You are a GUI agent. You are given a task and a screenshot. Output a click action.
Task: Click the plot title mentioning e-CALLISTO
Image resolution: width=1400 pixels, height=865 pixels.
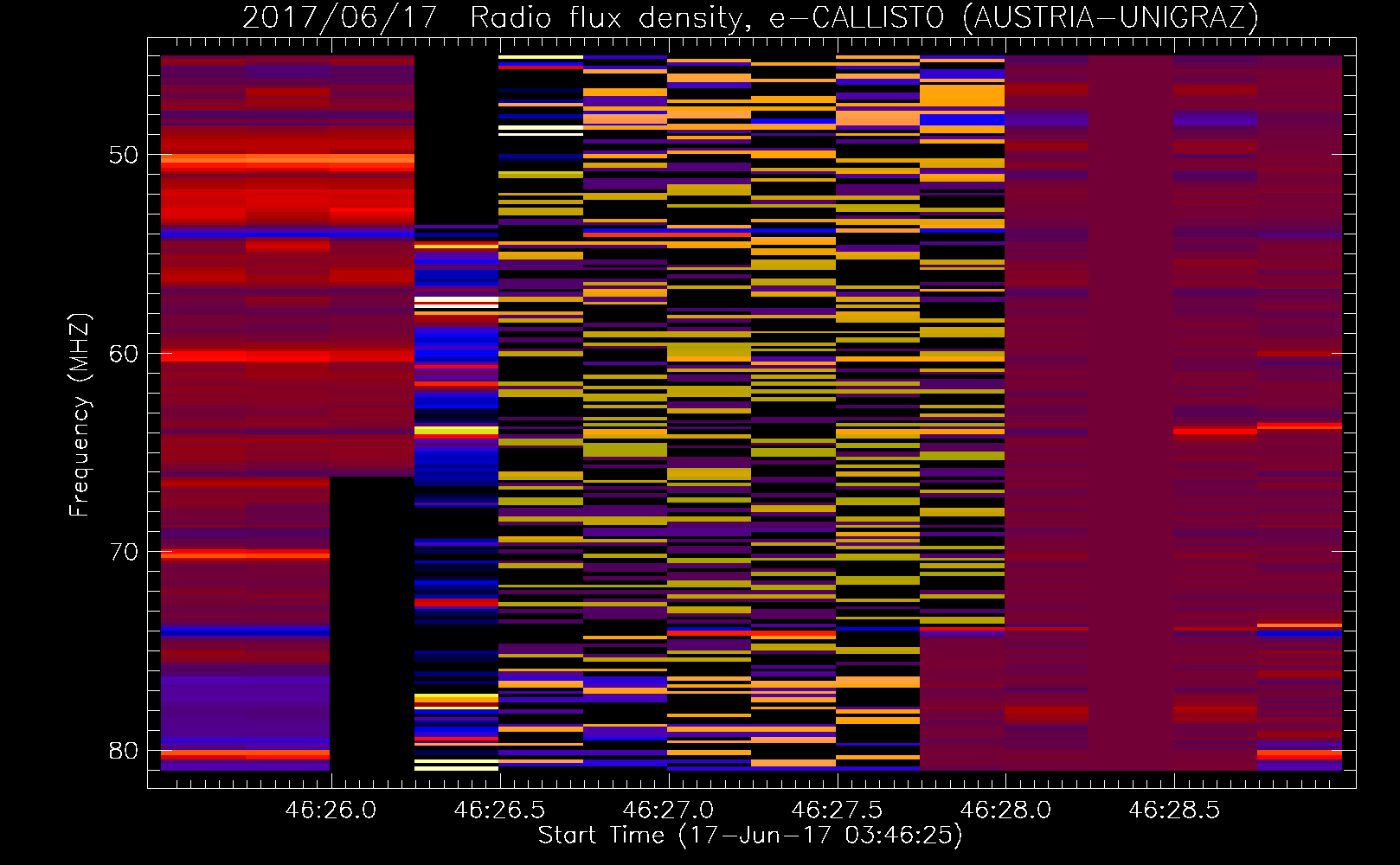pos(750,17)
